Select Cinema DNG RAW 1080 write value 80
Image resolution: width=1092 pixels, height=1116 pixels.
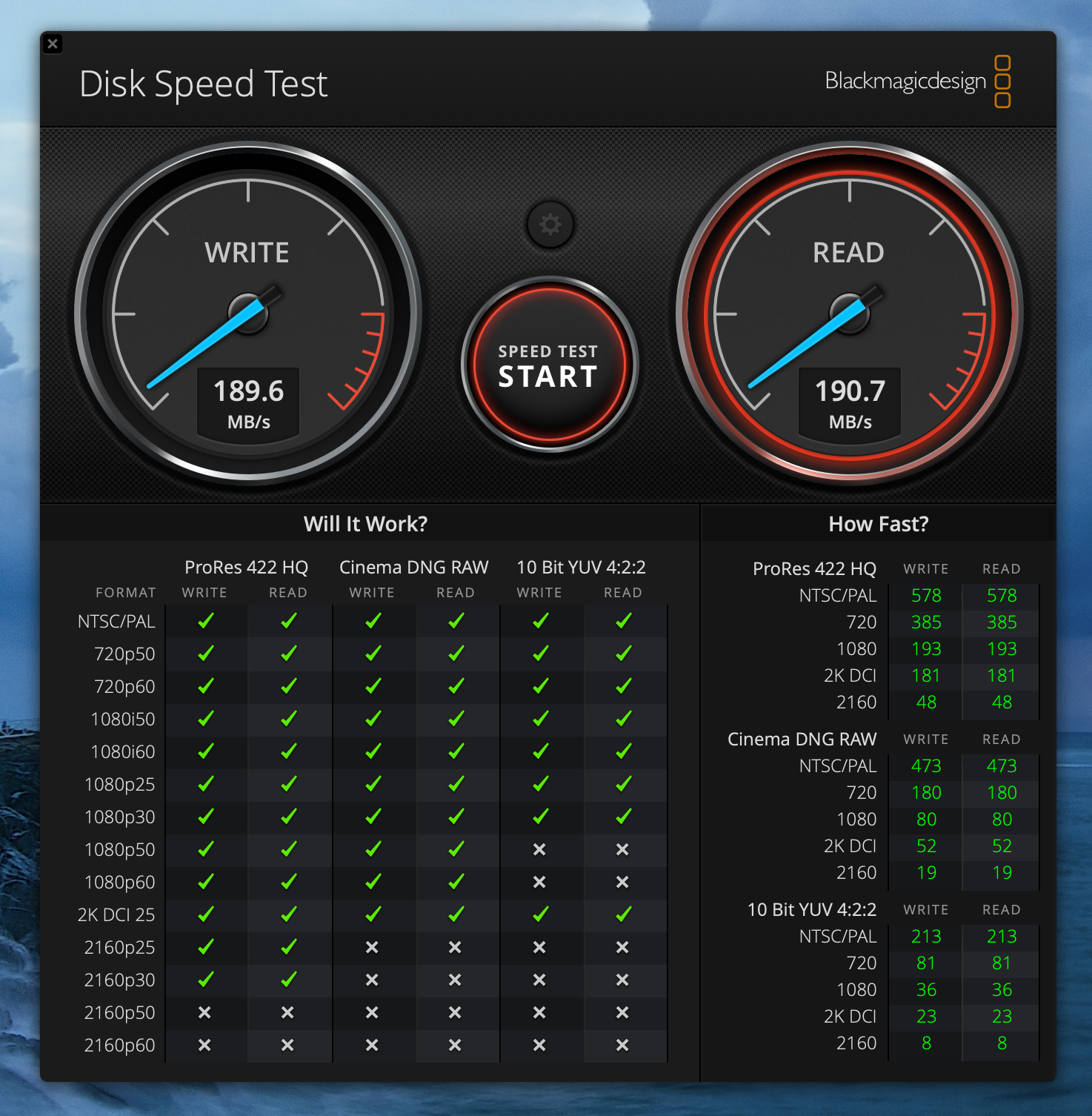click(x=926, y=819)
